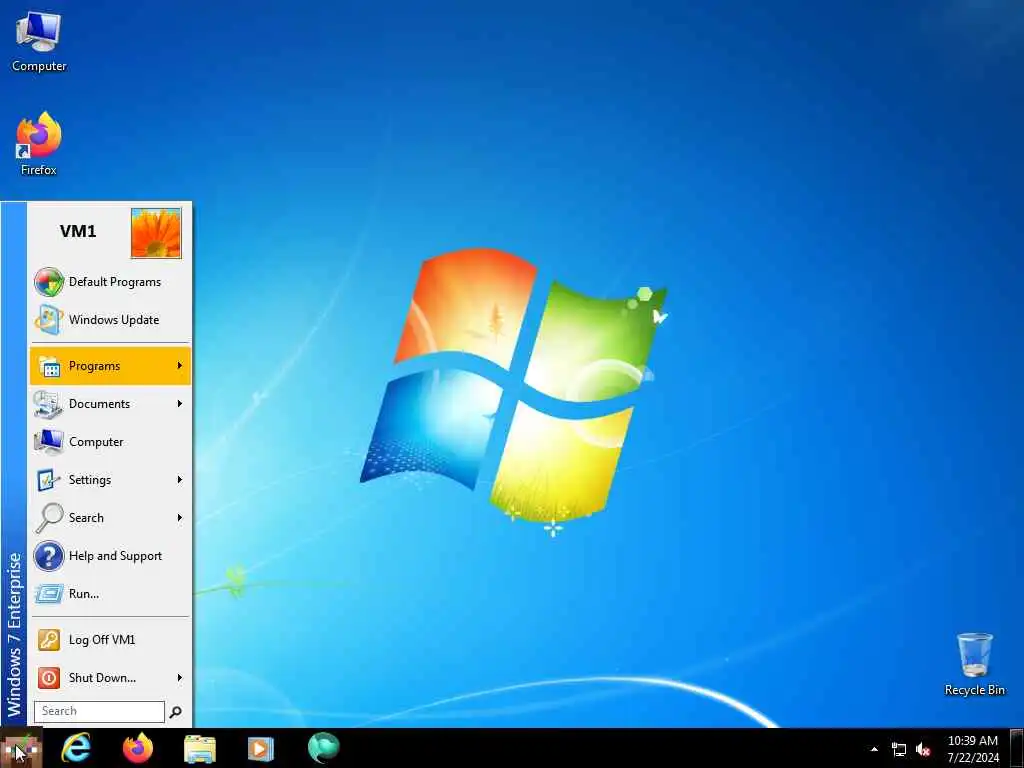Click the Search magnifying glass menu icon
1024x768 pixels.
[49, 518]
